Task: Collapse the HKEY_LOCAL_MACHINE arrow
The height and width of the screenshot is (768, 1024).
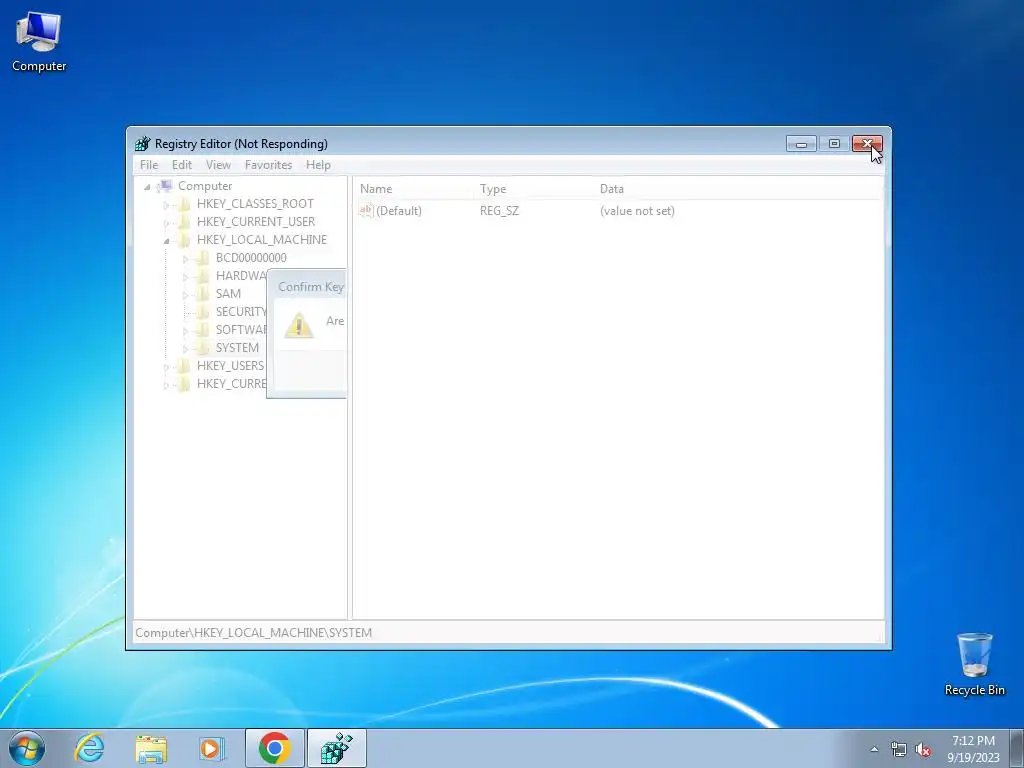Action: 166,241
